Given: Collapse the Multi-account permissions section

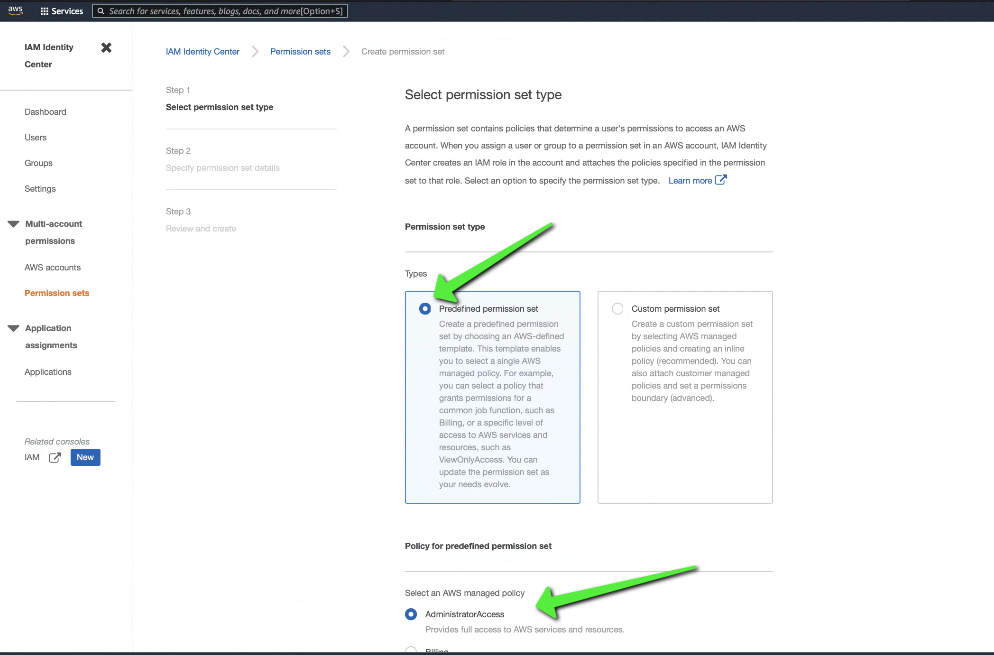Looking at the screenshot, I should click(x=13, y=224).
